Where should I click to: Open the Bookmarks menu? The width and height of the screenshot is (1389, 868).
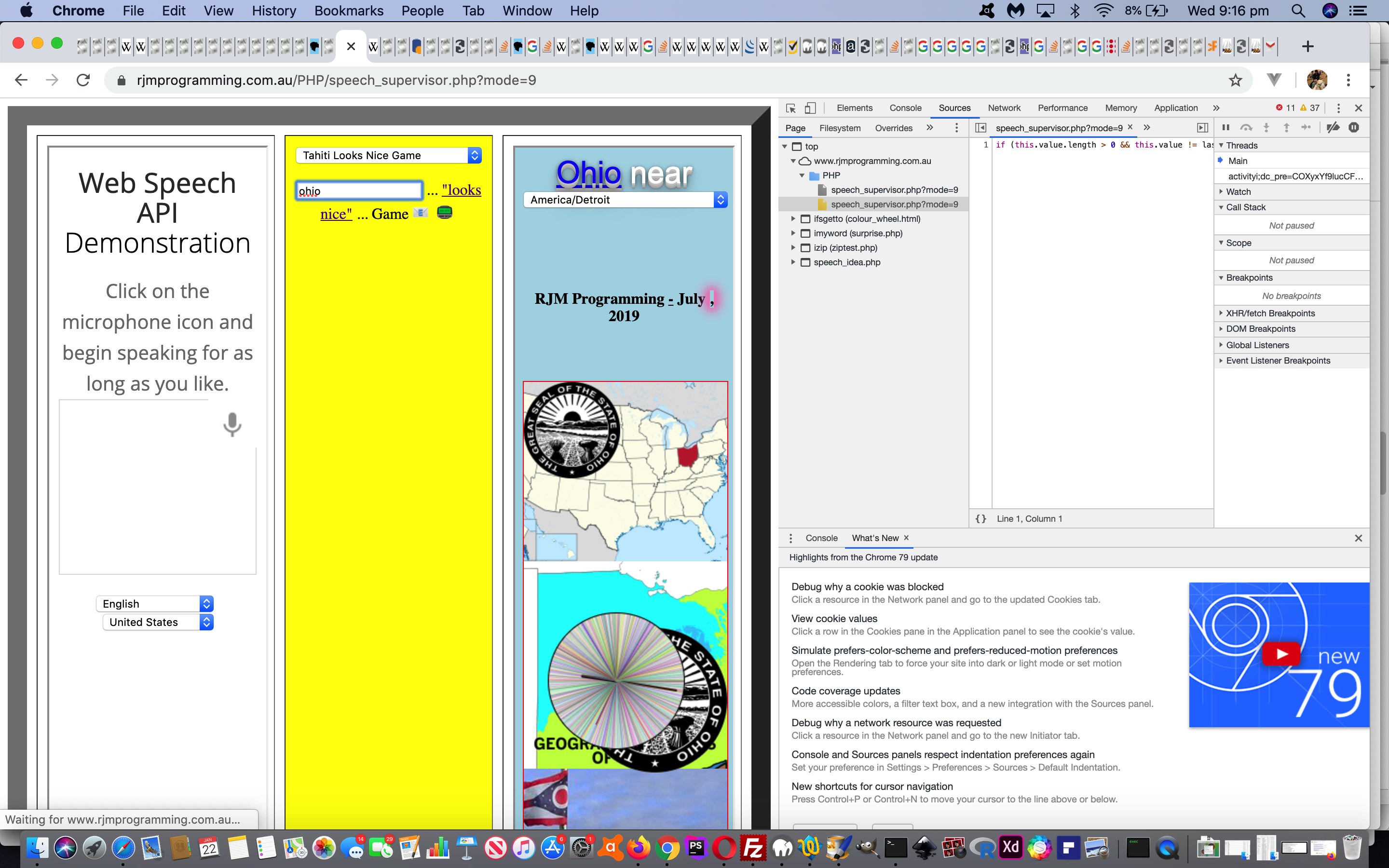(x=348, y=10)
